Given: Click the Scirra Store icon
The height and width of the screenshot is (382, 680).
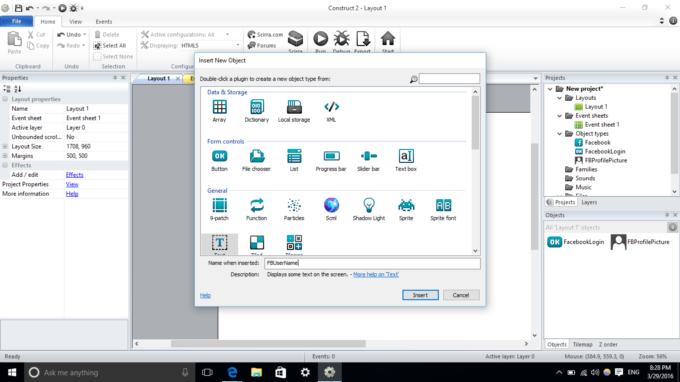Looking at the screenshot, I should point(295,39).
